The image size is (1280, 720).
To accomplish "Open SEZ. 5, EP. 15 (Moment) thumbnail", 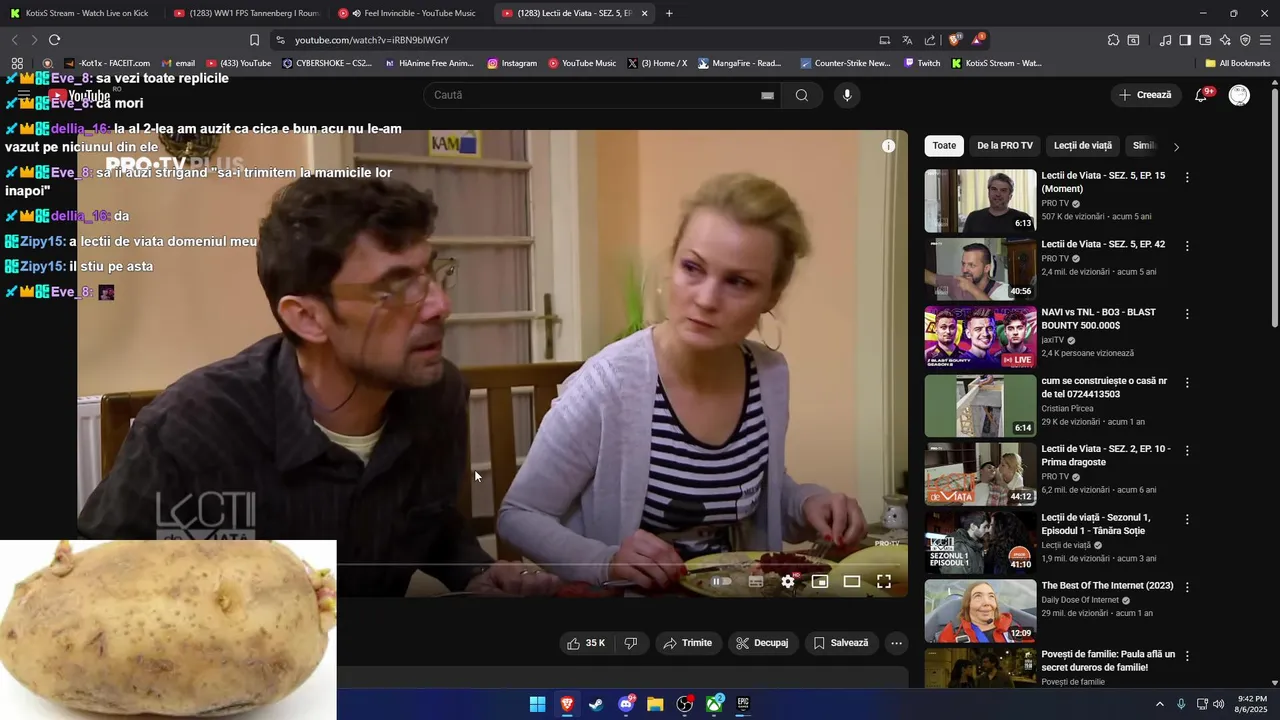I will pyautogui.click(x=980, y=201).
